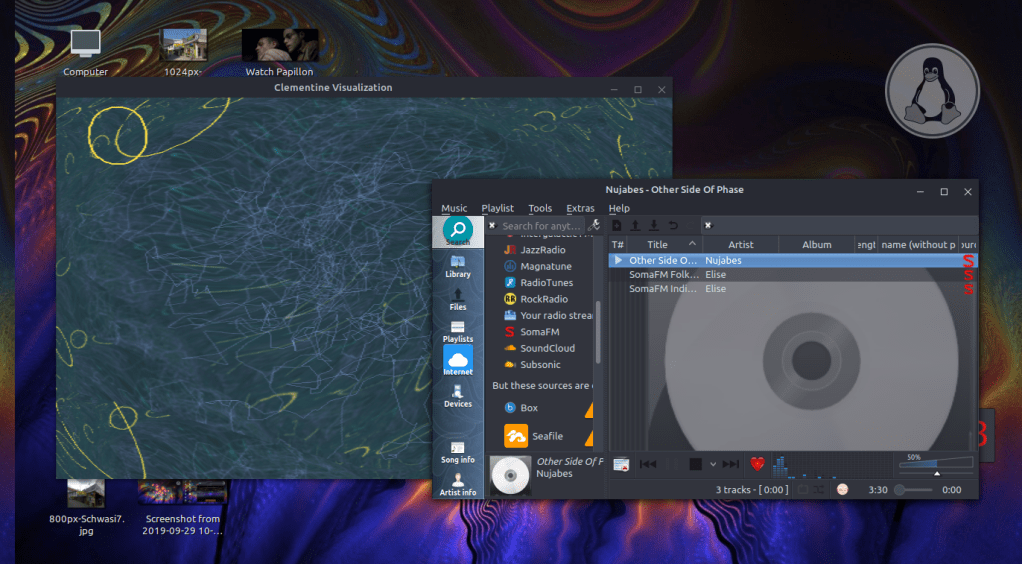Image resolution: width=1022 pixels, height=564 pixels.
Task: Open the Files sidebar tab
Action: coord(457,299)
